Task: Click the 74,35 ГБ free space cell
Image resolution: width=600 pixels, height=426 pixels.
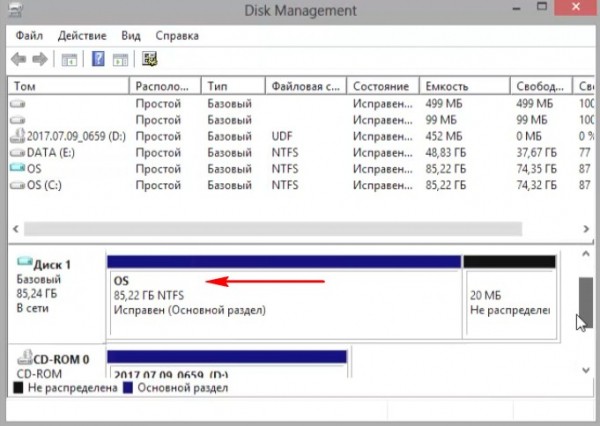Action: 536,169
